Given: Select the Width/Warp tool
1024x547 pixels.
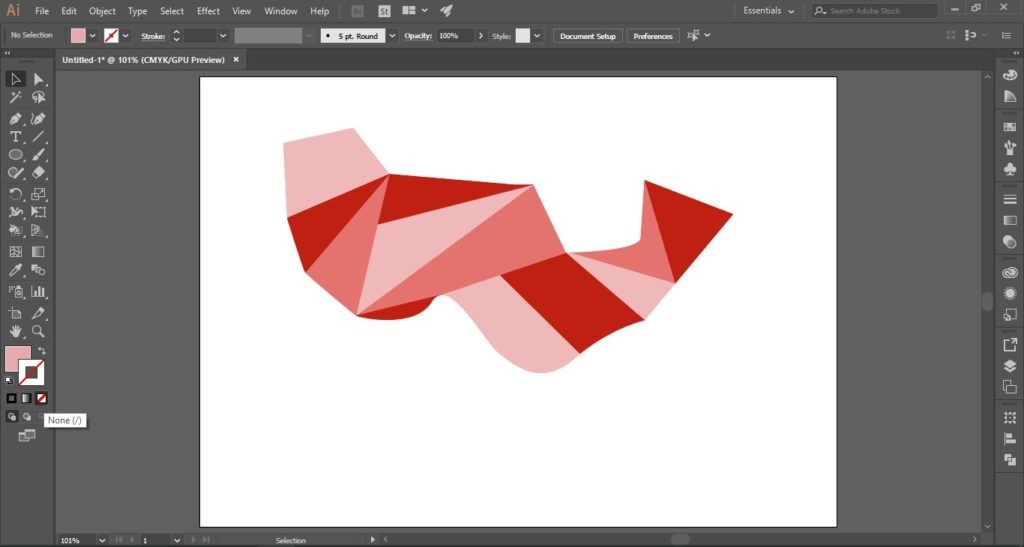Looking at the screenshot, I should 15,212.
